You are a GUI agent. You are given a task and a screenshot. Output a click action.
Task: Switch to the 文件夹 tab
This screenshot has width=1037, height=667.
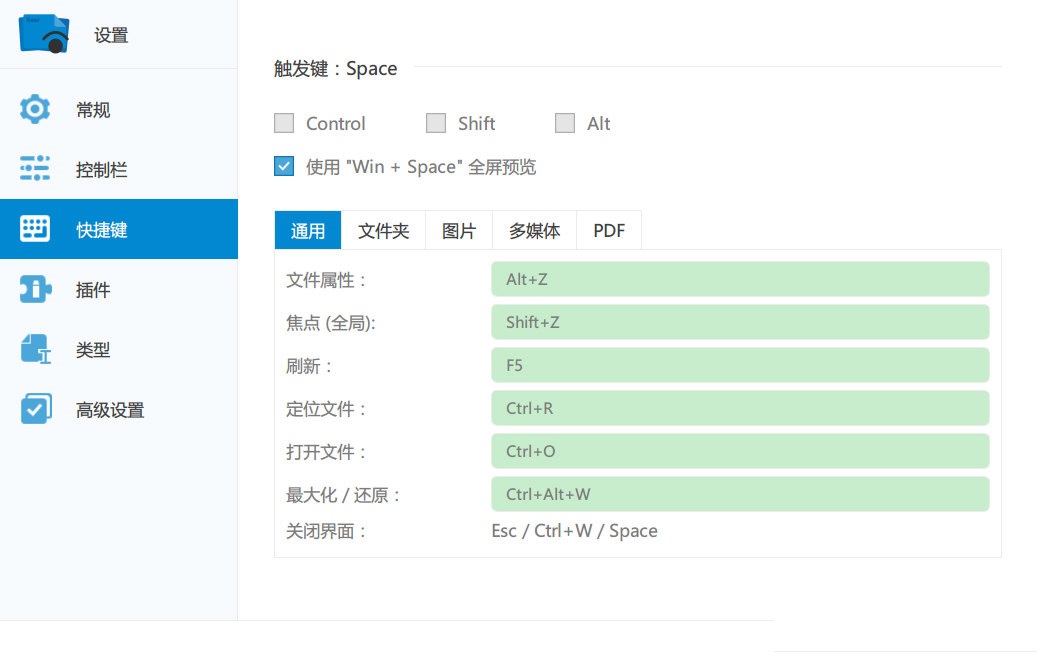pos(384,231)
